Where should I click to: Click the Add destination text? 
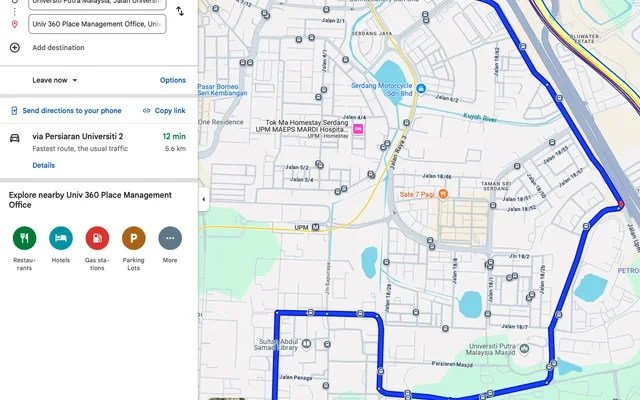pyautogui.click(x=58, y=47)
